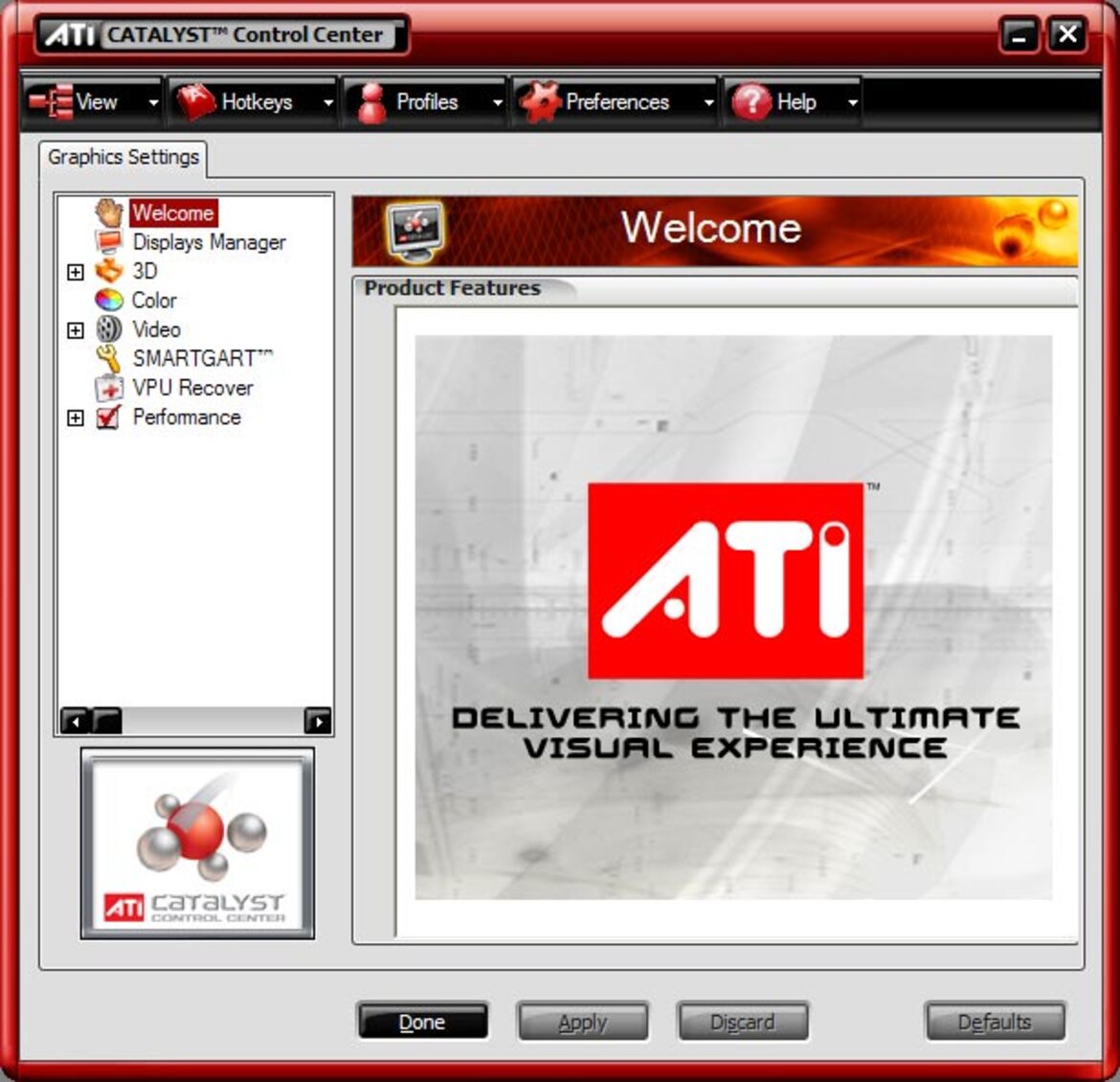Viewport: 1120px width, 1082px height.
Task: Click the VPU Recover first-aid icon
Action: click(109, 388)
